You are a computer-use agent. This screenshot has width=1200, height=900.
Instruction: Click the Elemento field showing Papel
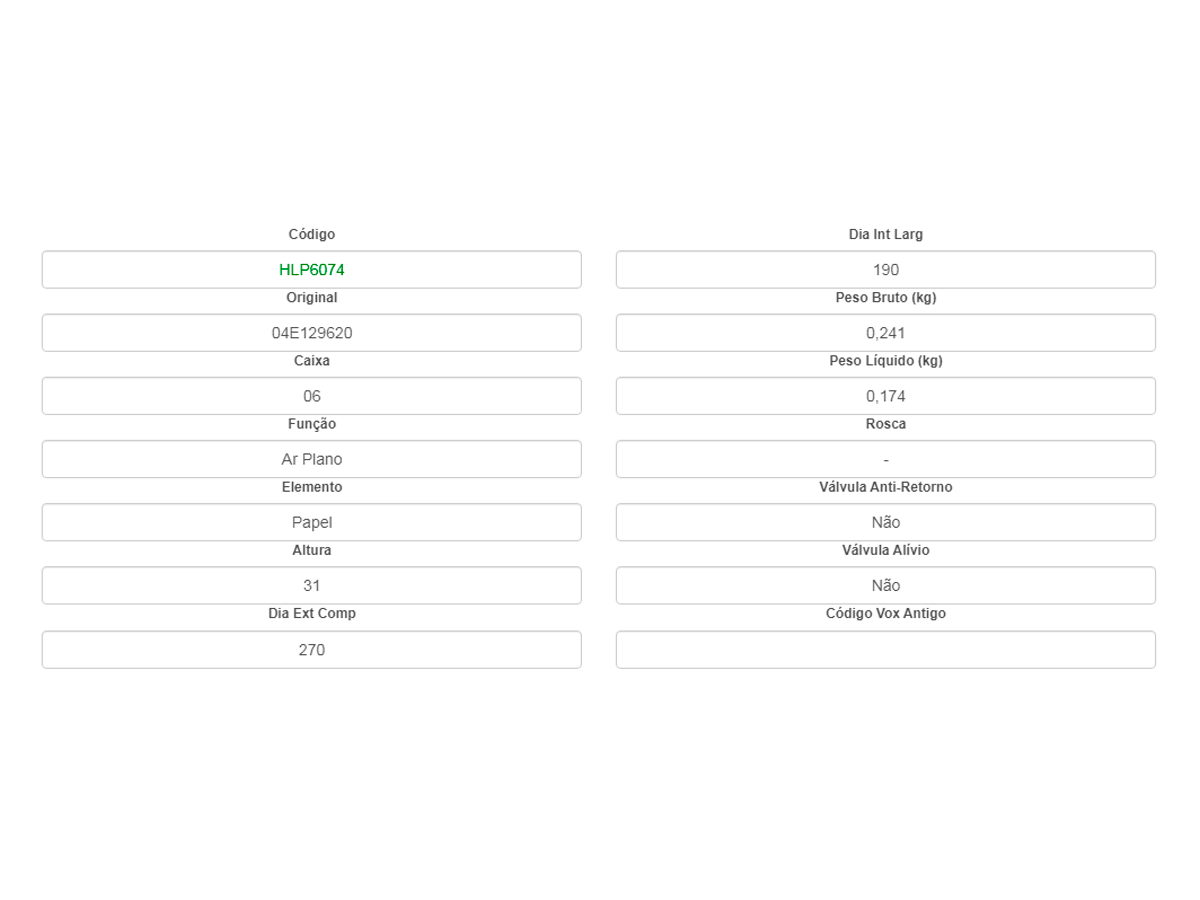click(311, 522)
